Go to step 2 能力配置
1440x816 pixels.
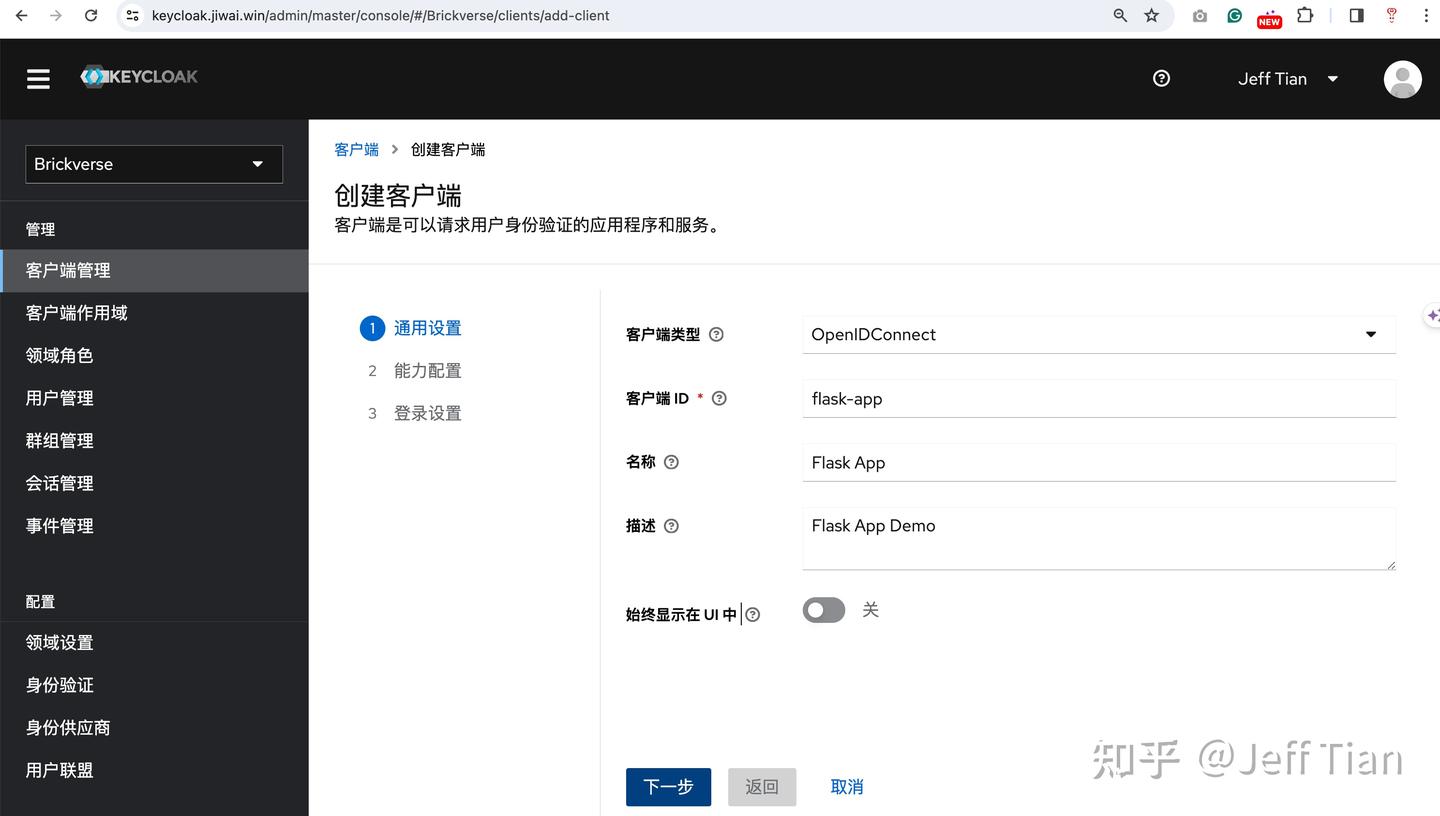(427, 370)
